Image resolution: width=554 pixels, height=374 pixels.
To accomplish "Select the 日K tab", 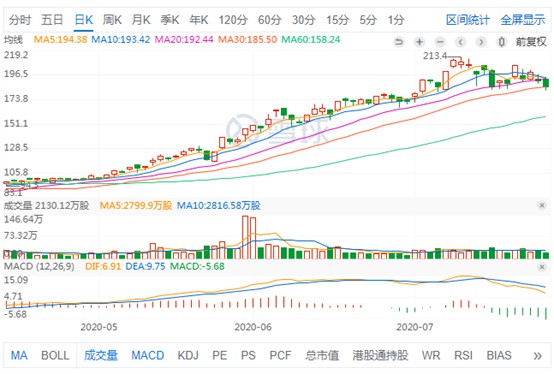I will coord(84,20).
